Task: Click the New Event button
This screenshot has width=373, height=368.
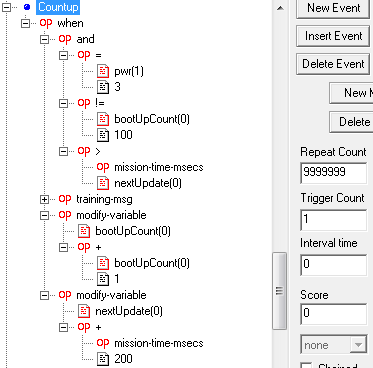Action: pos(333,8)
